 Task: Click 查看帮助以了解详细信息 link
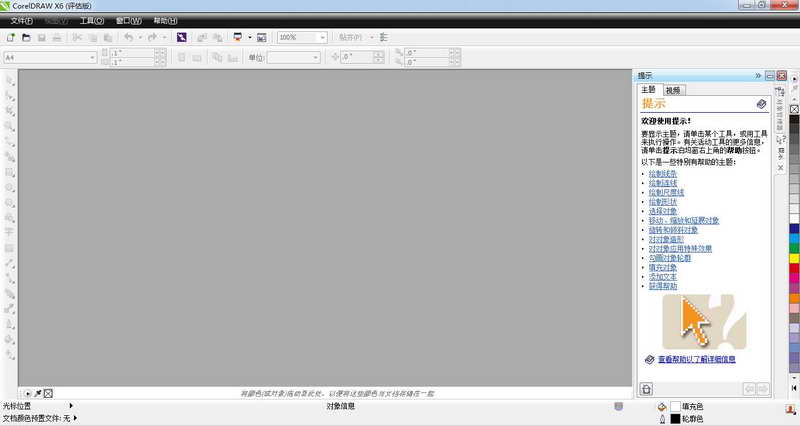[x=696, y=359]
